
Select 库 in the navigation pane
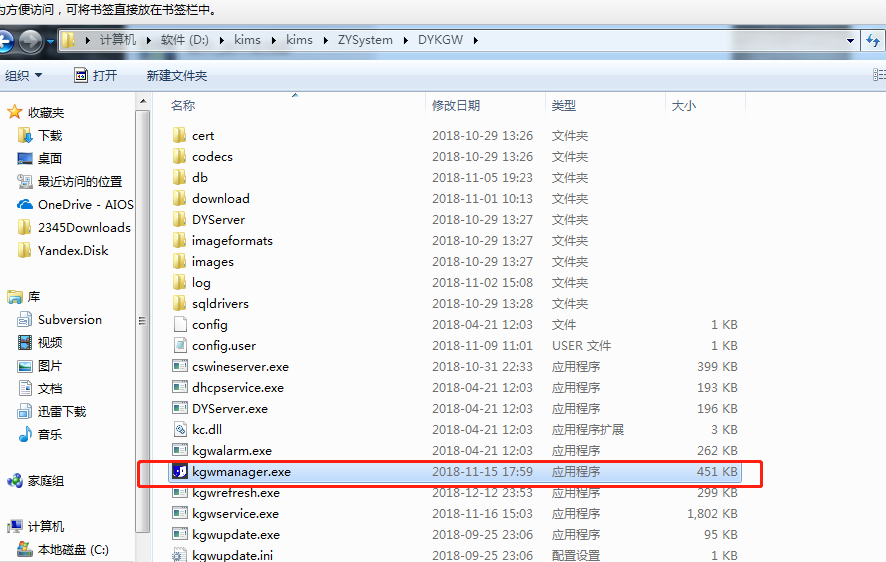(34, 297)
